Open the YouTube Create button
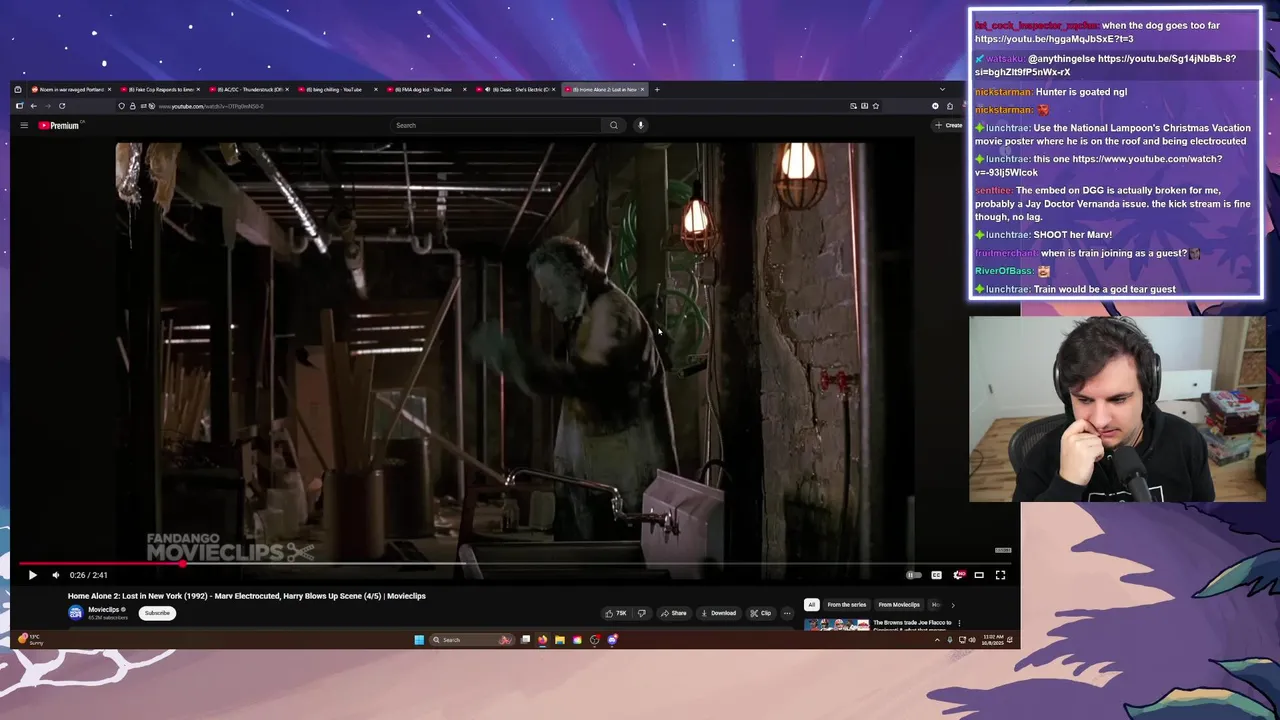This screenshot has width=1280, height=720. (x=948, y=125)
